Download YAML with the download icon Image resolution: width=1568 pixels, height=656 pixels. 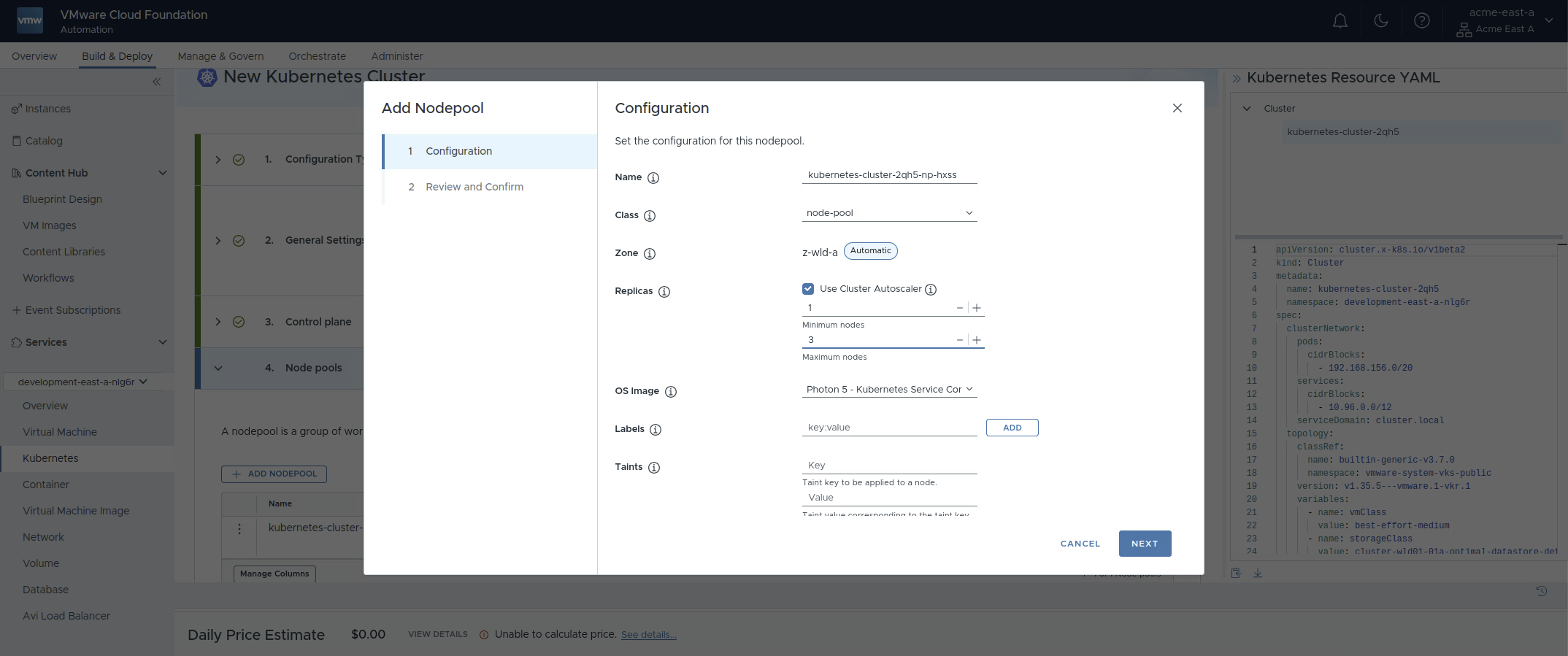pyautogui.click(x=1258, y=573)
